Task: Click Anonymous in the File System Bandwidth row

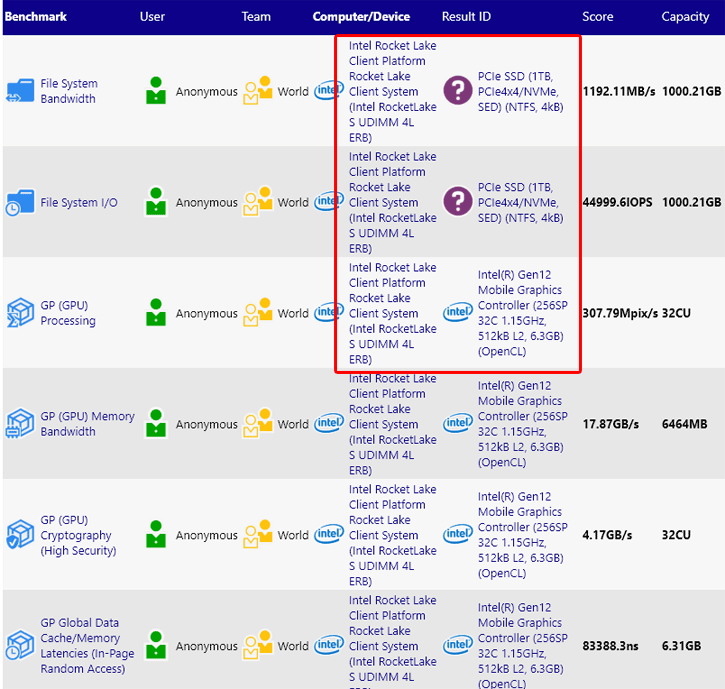Action: click(206, 92)
